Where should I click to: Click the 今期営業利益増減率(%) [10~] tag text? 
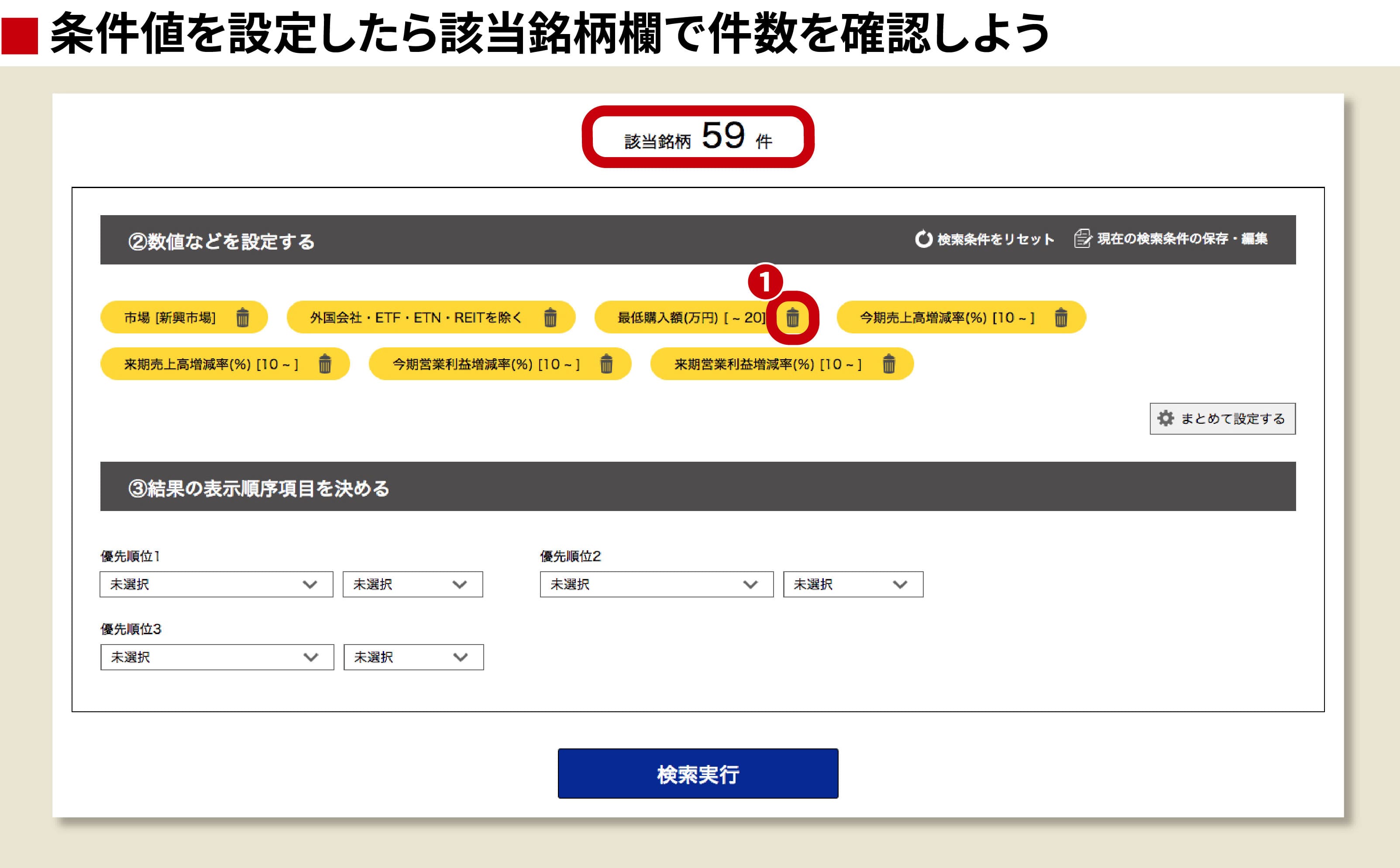point(486,364)
